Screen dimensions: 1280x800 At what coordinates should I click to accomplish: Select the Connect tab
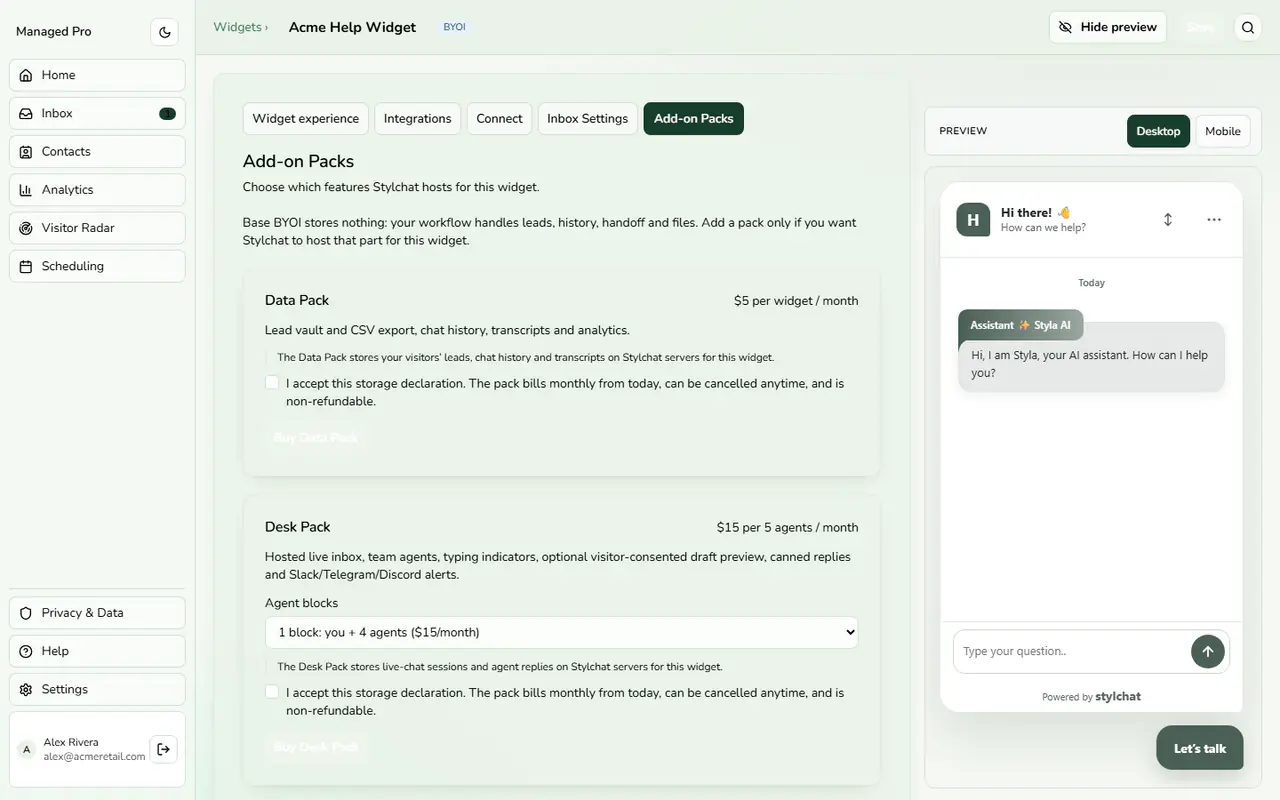(499, 118)
